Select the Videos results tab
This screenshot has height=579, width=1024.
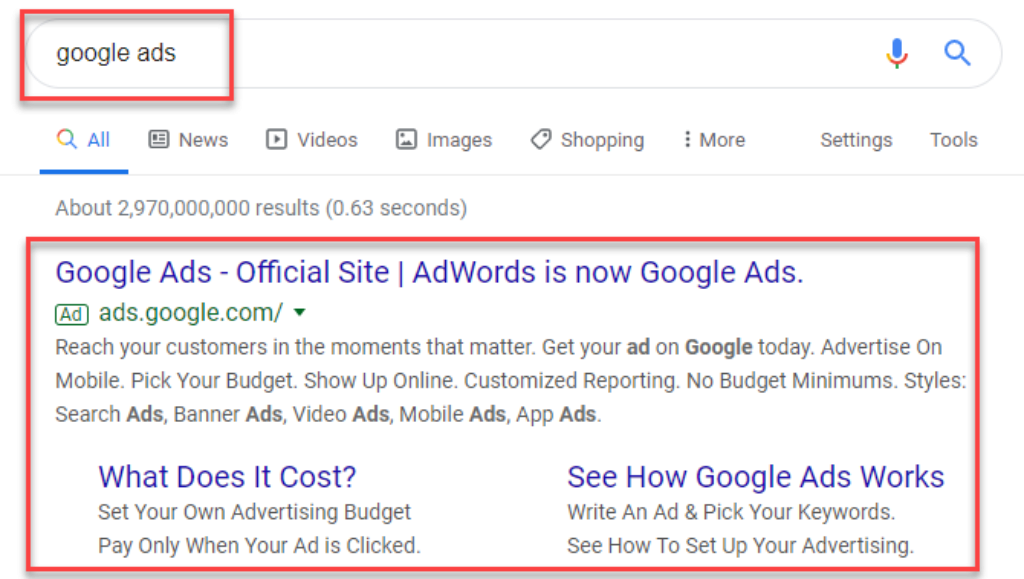pos(327,140)
